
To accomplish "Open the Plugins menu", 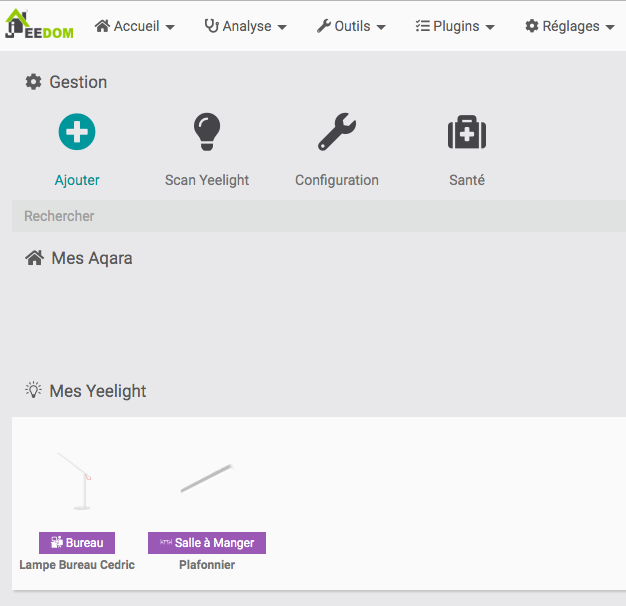I will click(455, 26).
